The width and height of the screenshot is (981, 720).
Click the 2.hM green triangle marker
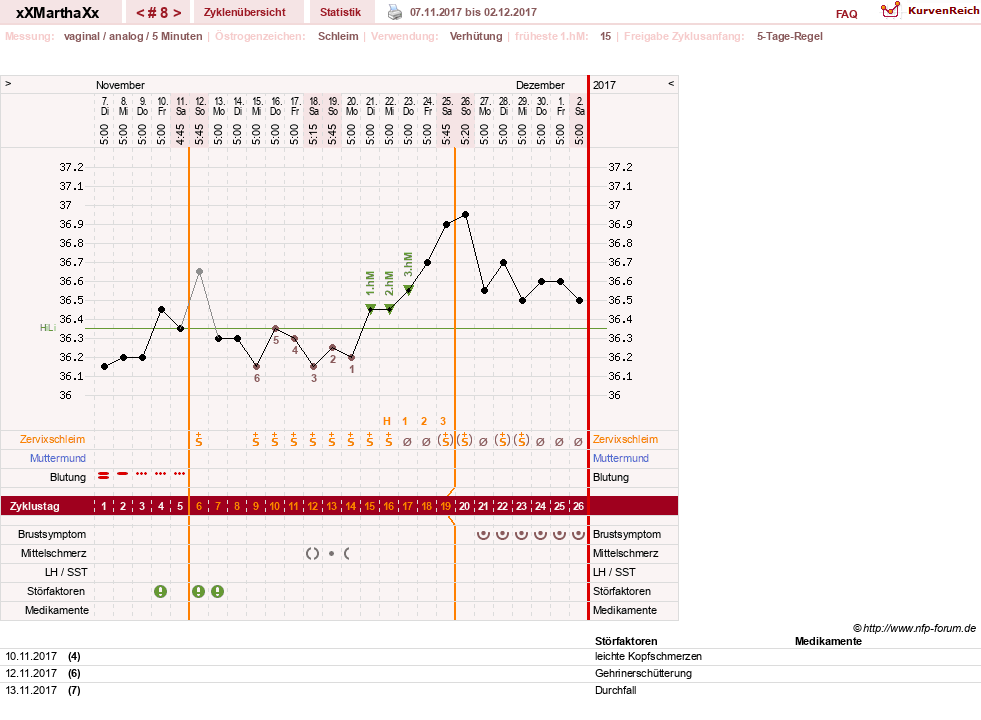389,308
